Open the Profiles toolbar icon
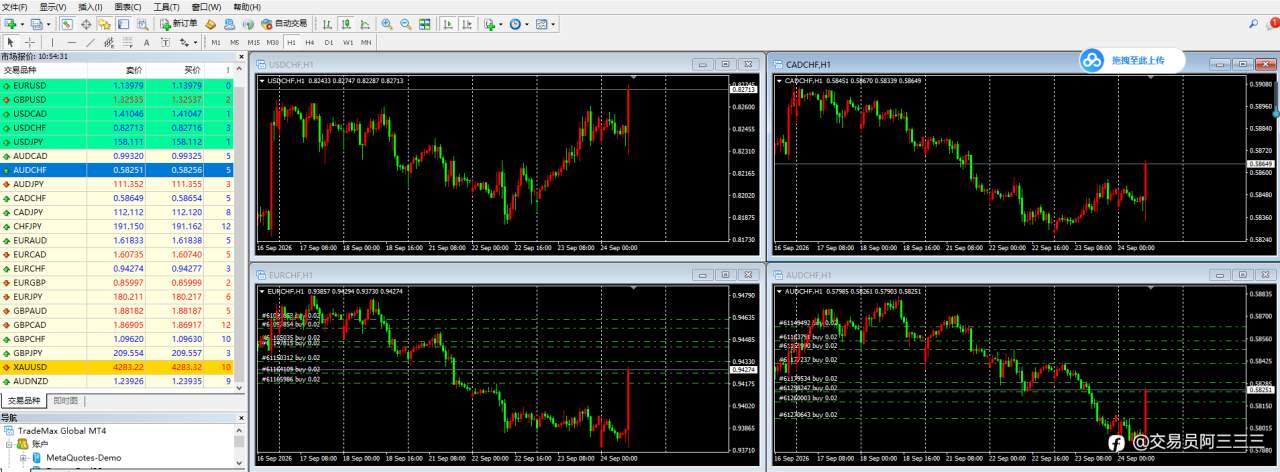The image size is (1280, 472). tap(37, 23)
